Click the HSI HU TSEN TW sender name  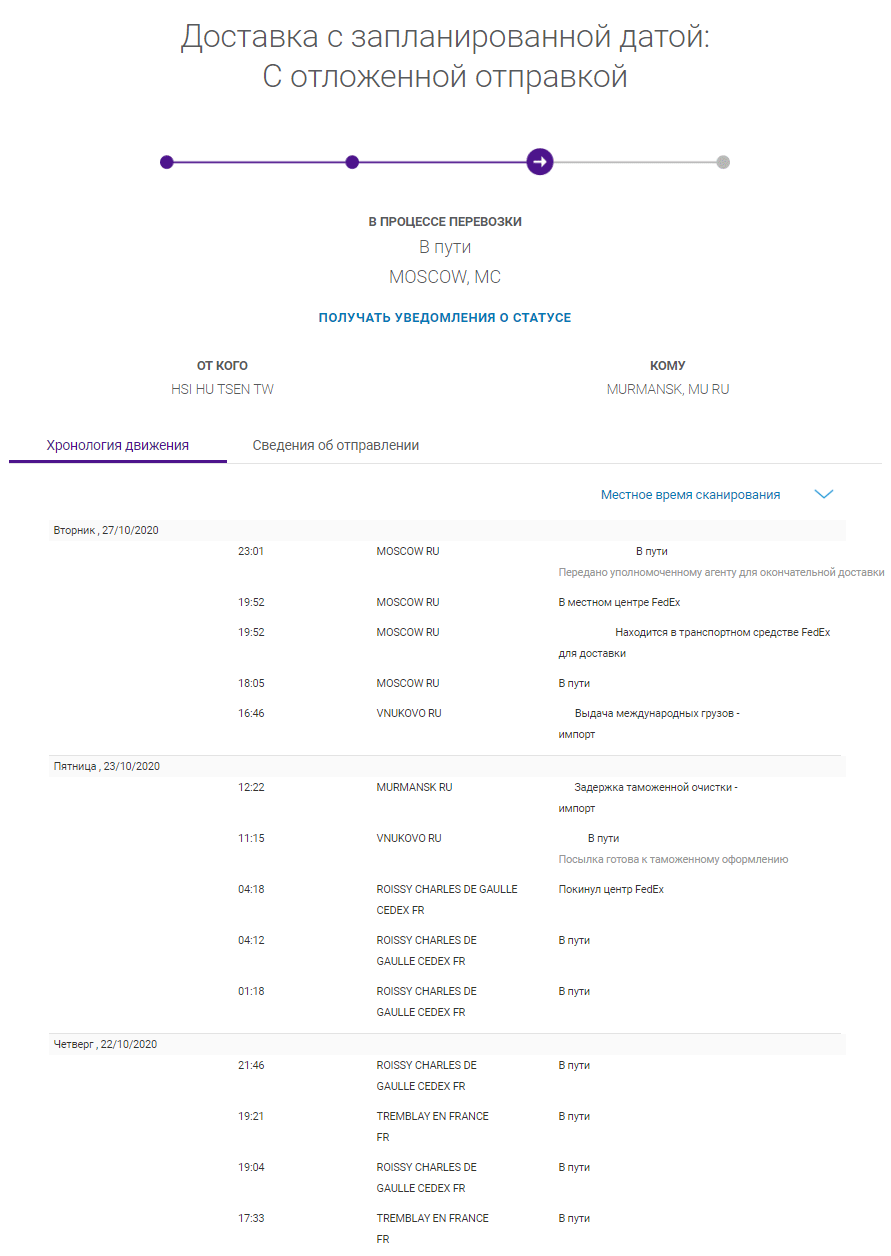pyautogui.click(x=220, y=388)
